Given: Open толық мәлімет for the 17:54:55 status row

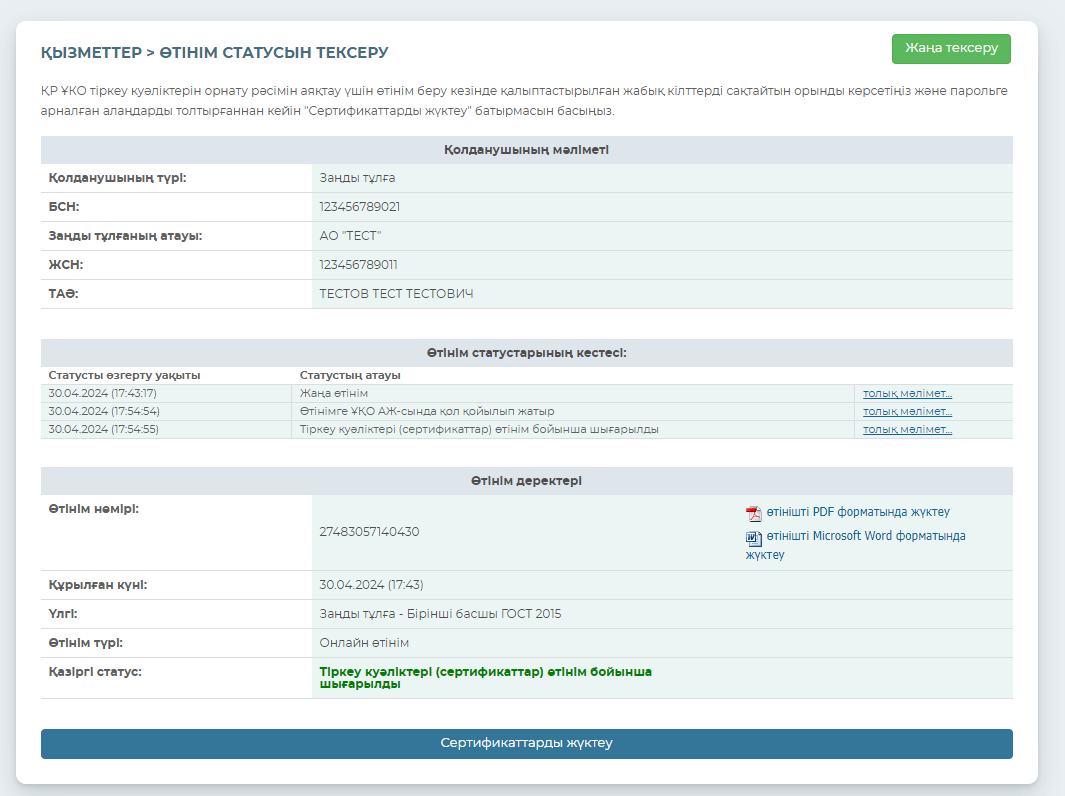Looking at the screenshot, I should (907, 430).
